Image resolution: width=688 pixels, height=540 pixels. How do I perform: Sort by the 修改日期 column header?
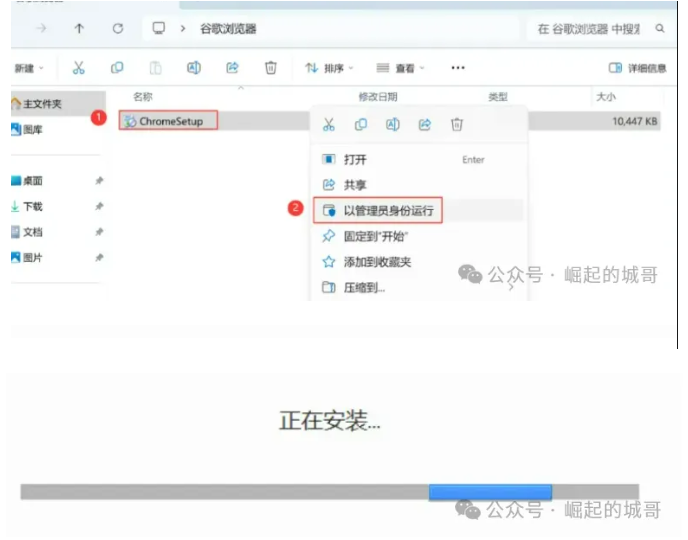(378, 97)
